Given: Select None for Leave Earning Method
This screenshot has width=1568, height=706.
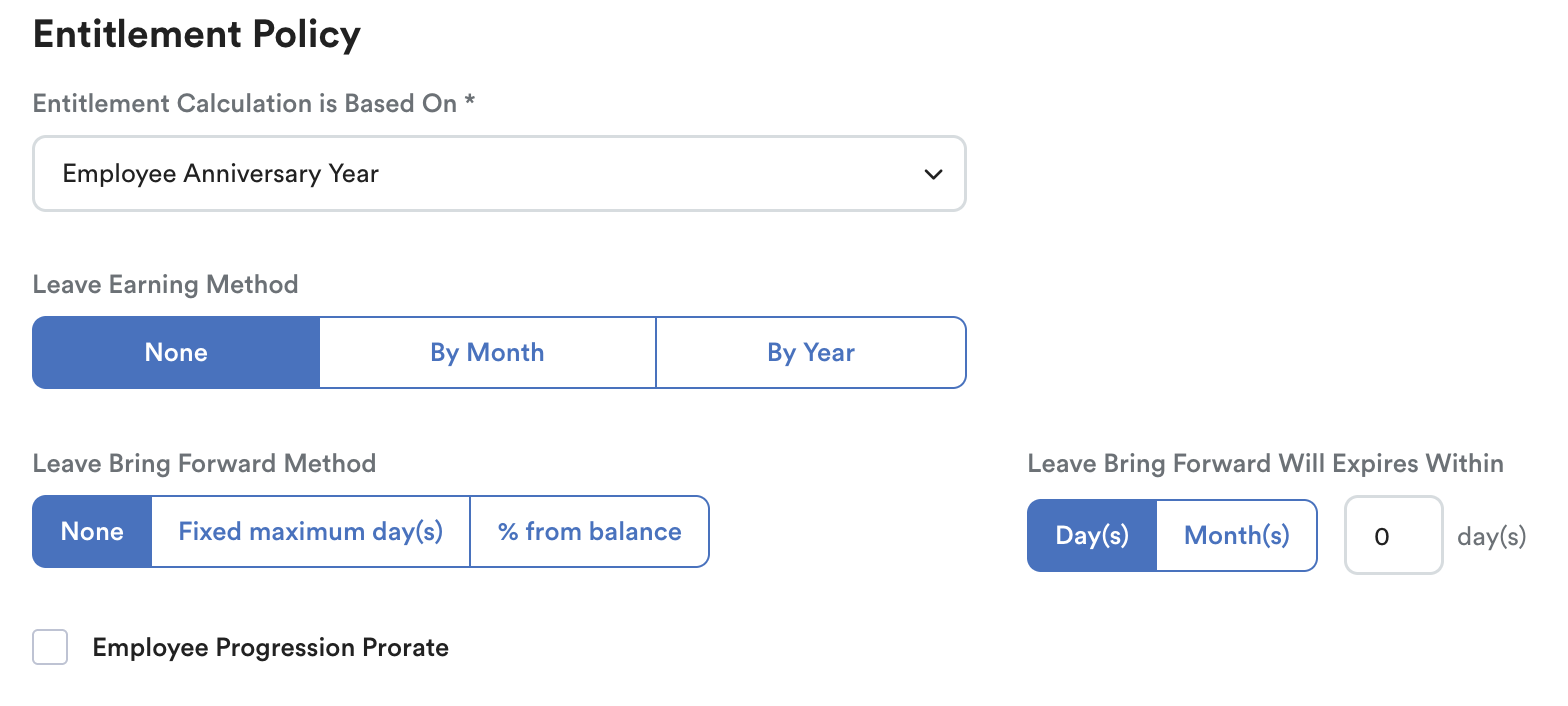Looking at the screenshot, I should coord(176,352).
